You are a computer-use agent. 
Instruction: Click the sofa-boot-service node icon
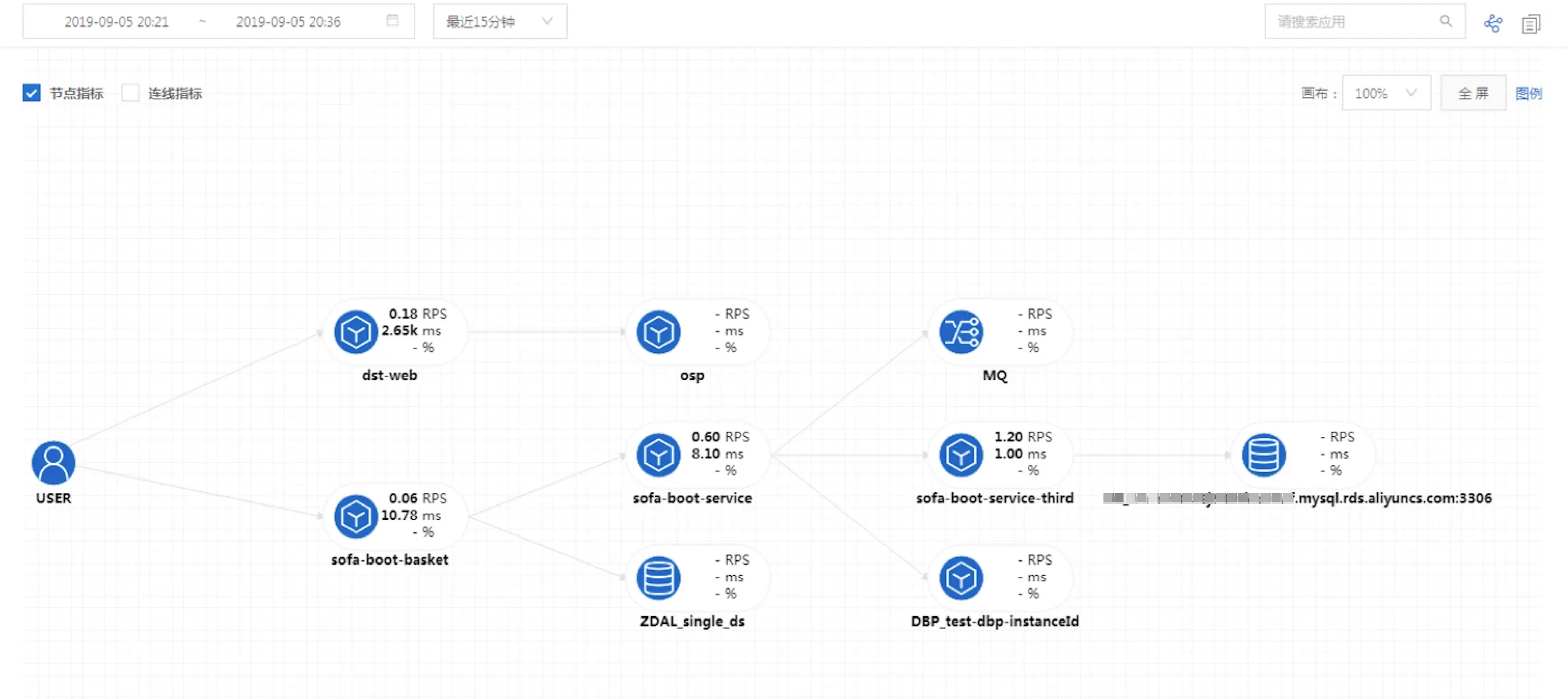click(x=658, y=455)
